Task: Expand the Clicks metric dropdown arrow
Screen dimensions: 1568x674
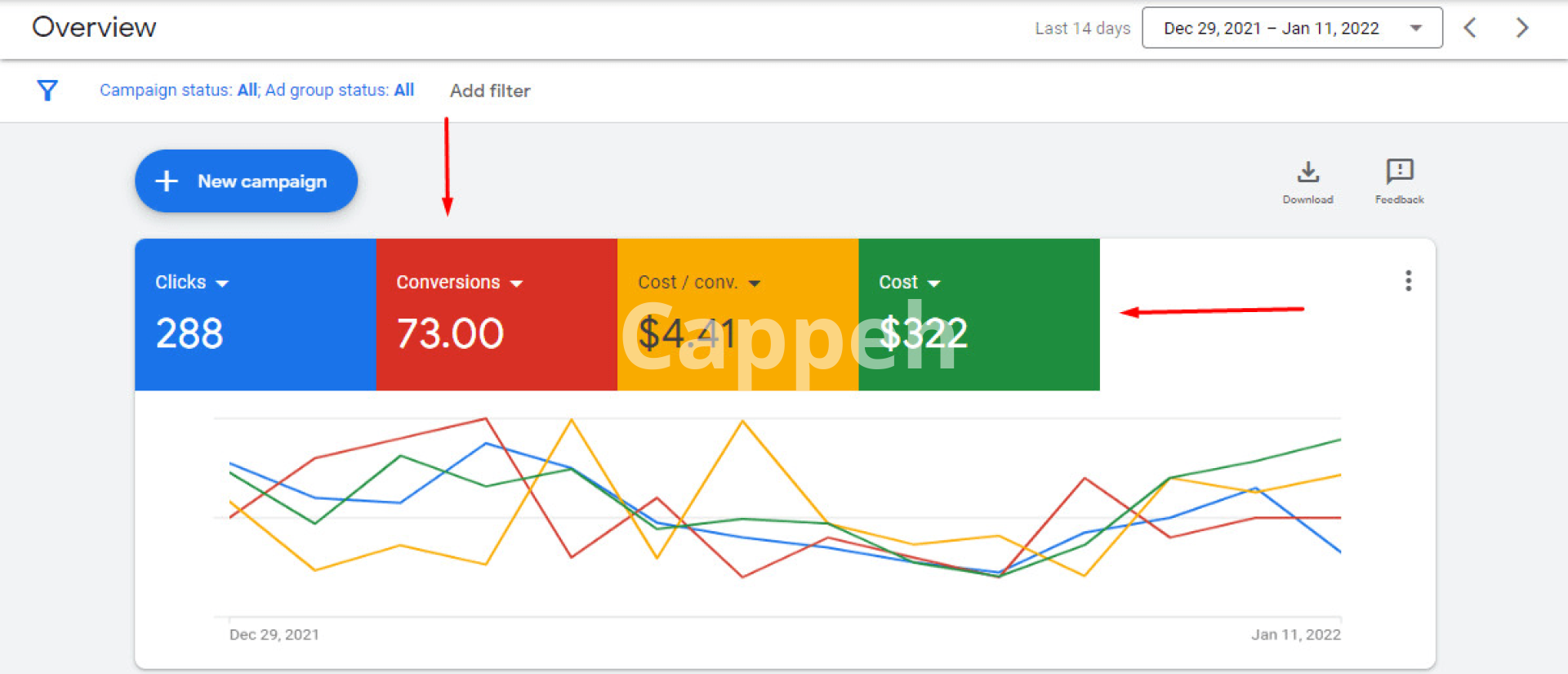Action: [222, 283]
